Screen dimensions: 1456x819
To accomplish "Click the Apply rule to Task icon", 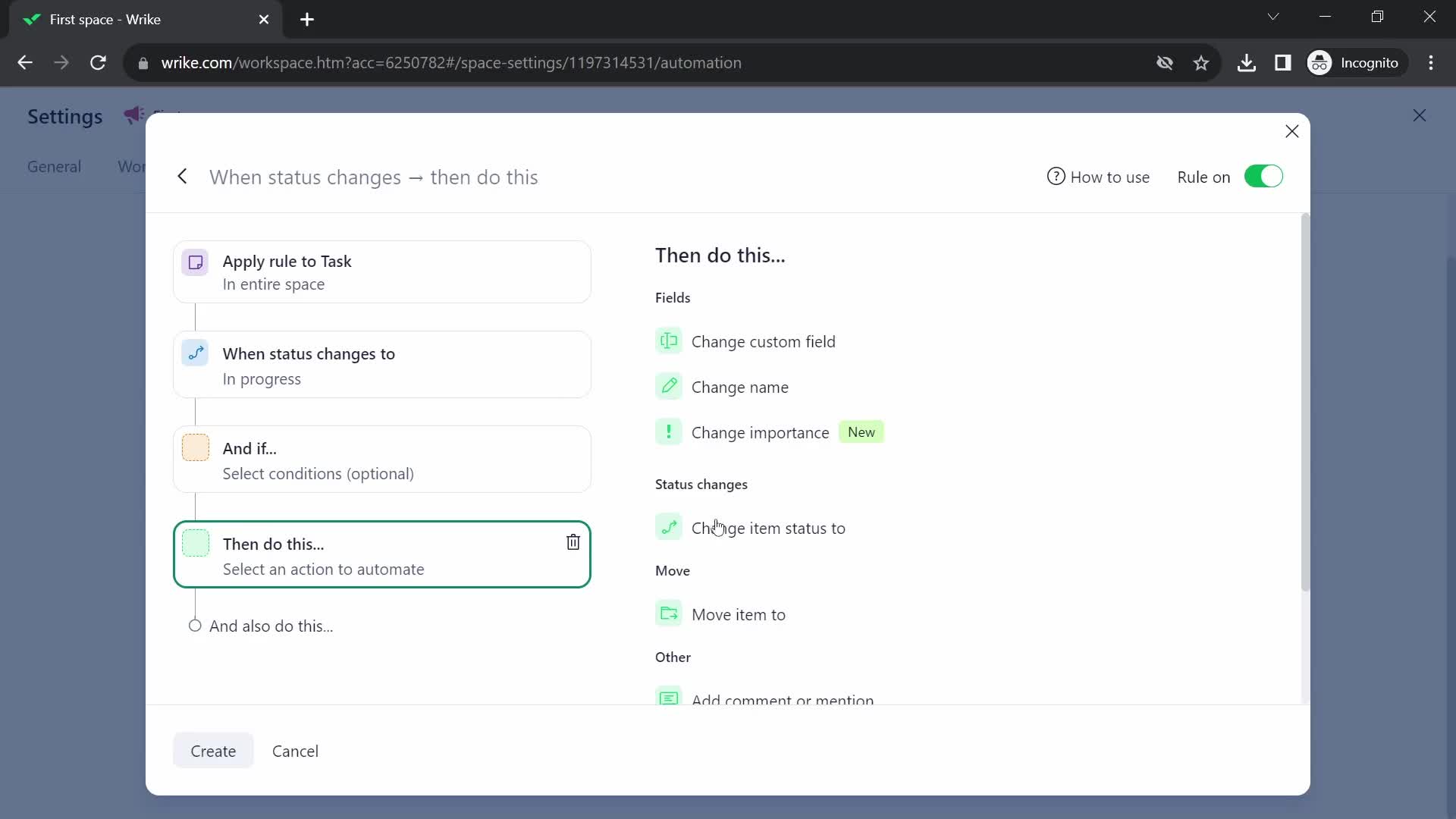I will pyautogui.click(x=196, y=262).
